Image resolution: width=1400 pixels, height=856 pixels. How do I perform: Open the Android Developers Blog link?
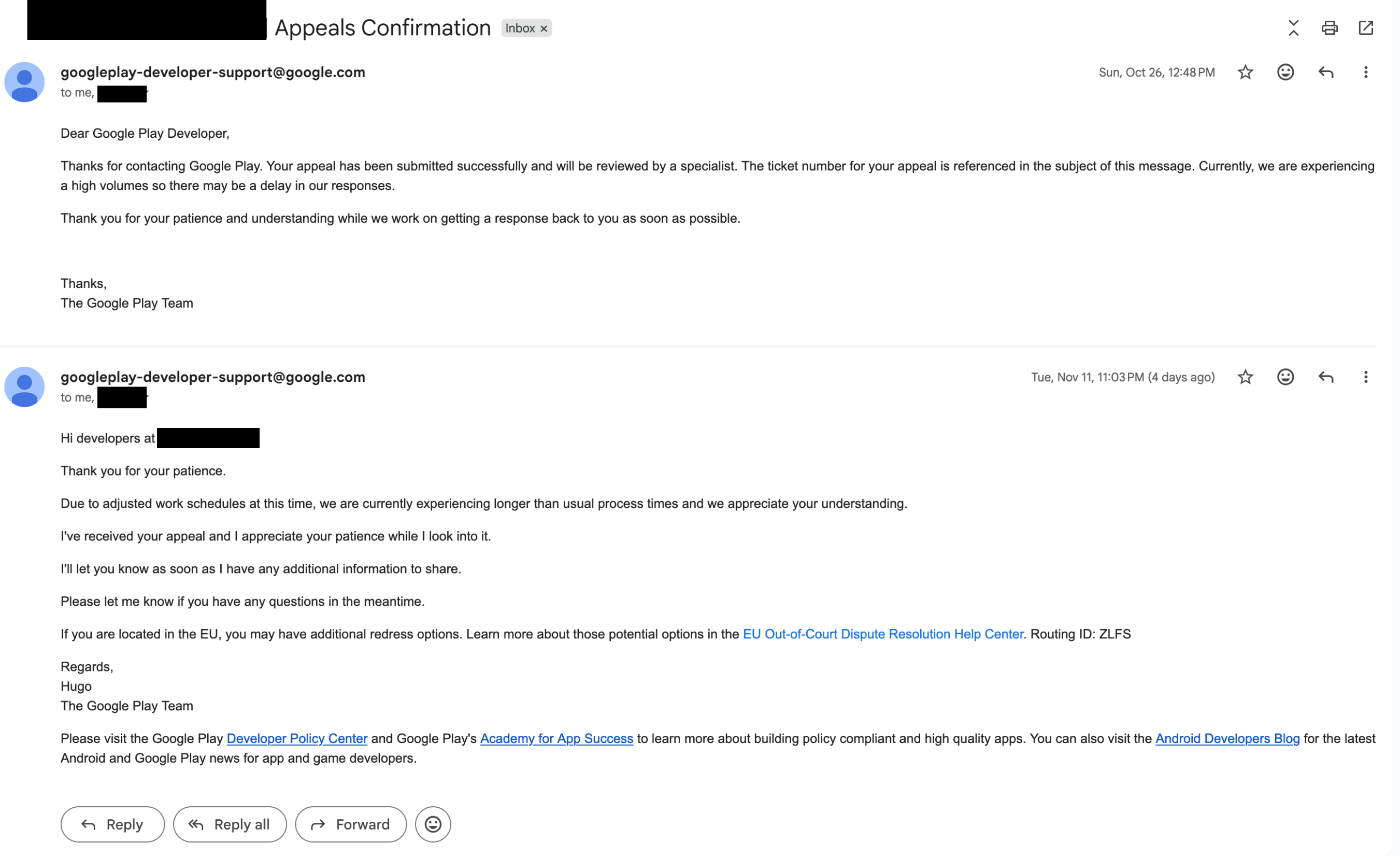[x=1227, y=738]
